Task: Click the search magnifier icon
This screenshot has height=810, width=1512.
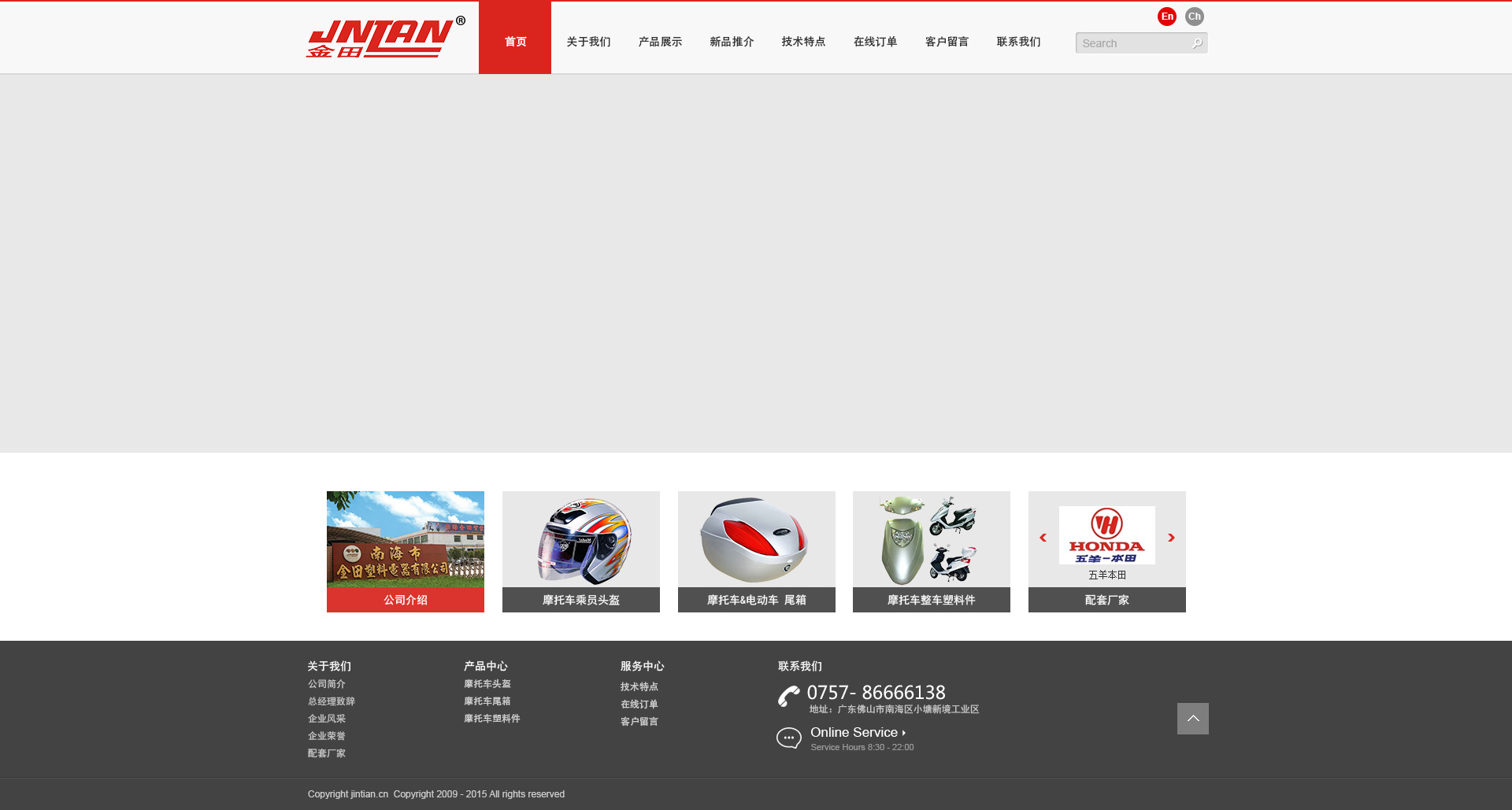Action: click(x=1197, y=43)
